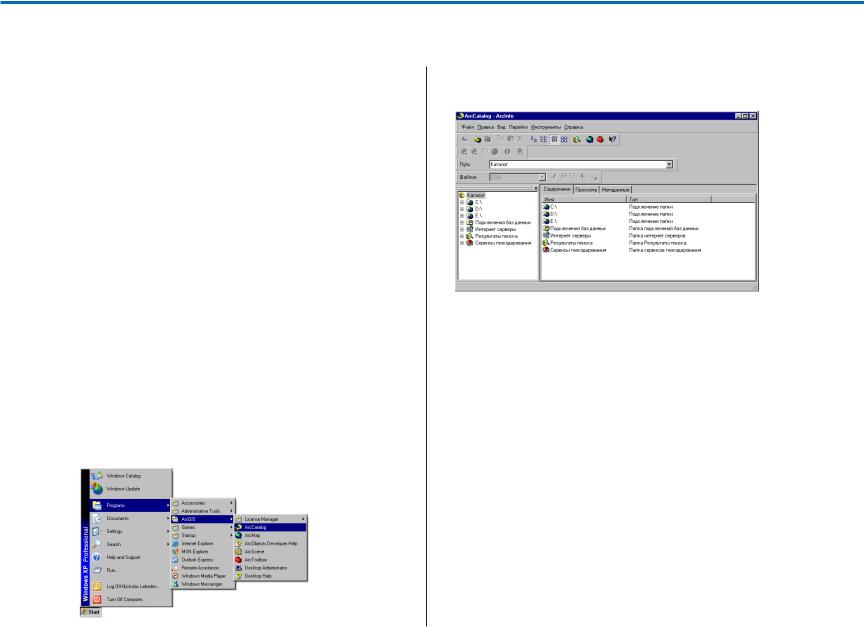Switch to Thumbnails view toolbar button

click(564, 139)
